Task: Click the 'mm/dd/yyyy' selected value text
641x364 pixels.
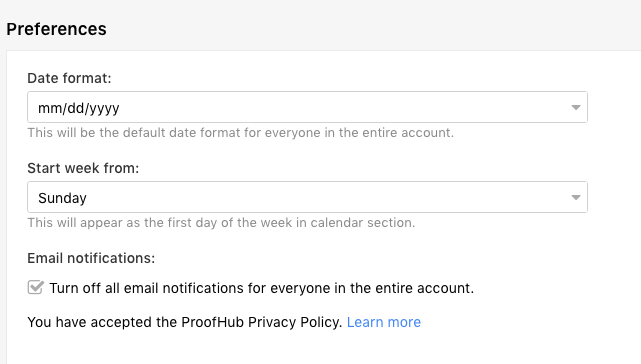Action: click(78, 108)
